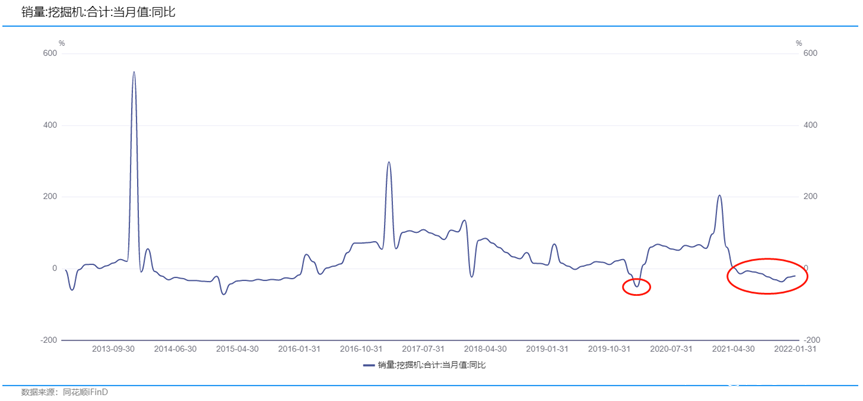Click the chart title 销量:挖掘机:合计:当月值:同比
This screenshot has width=863, height=401.
pos(99,12)
